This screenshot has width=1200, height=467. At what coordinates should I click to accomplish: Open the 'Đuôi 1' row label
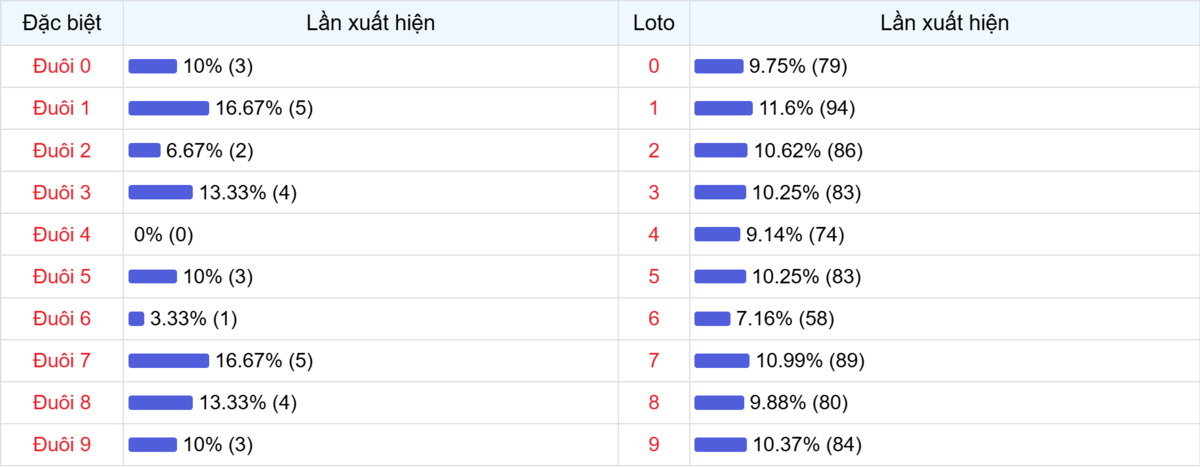62,108
